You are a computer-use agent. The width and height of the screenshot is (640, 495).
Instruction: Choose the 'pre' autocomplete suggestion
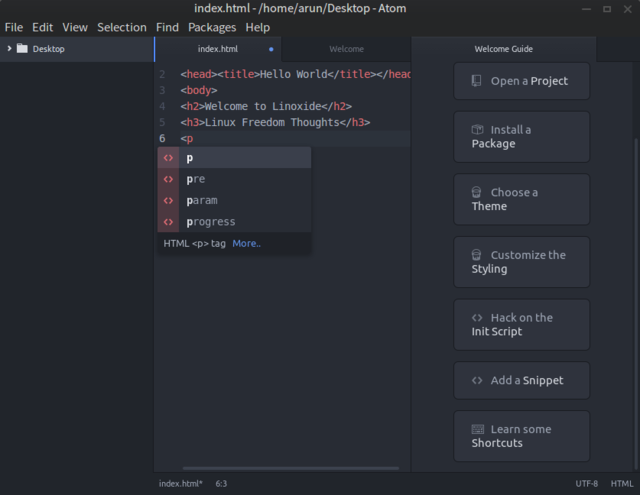point(234,179)
